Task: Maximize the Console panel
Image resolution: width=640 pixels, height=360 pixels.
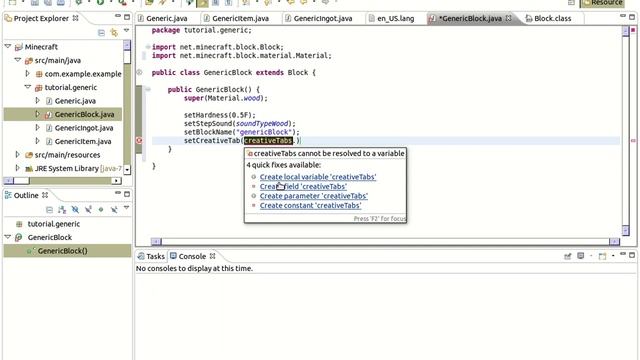Action: [x=632, y=255]
